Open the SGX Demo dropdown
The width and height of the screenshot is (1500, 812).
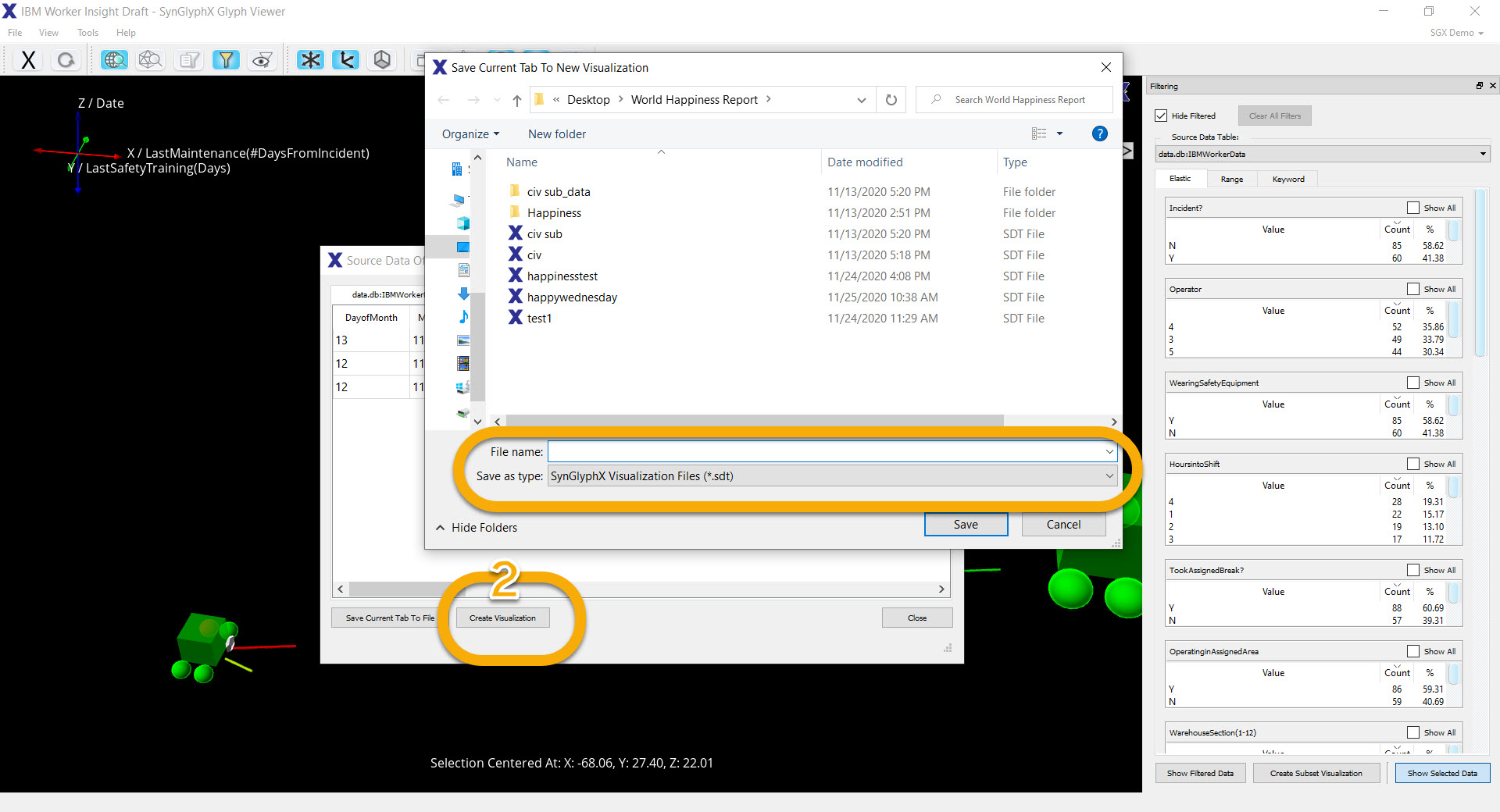(x=1456, y=33)
